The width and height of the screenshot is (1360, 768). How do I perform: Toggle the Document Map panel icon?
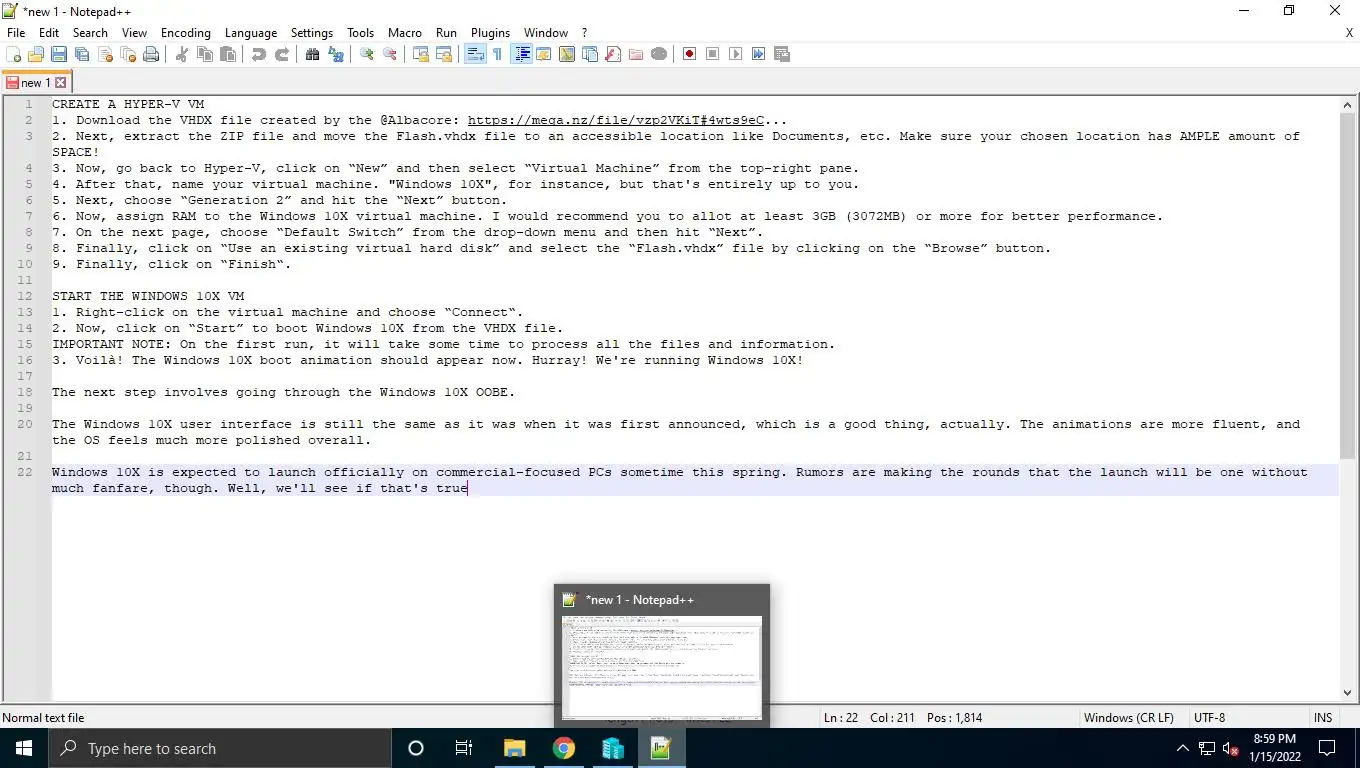pos(567,54)
